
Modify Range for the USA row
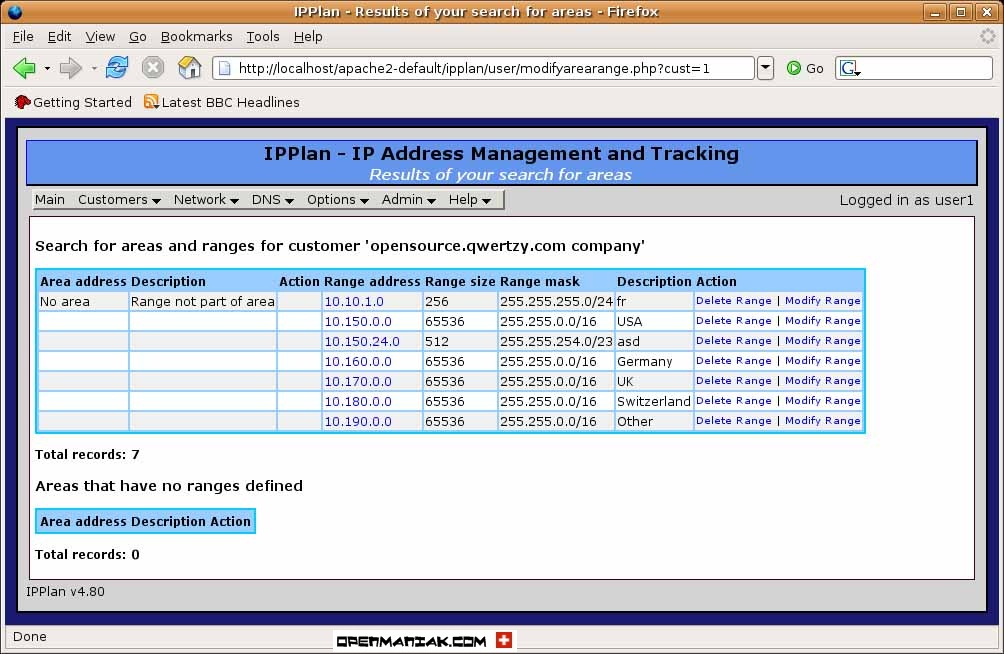tap(823, 320)
